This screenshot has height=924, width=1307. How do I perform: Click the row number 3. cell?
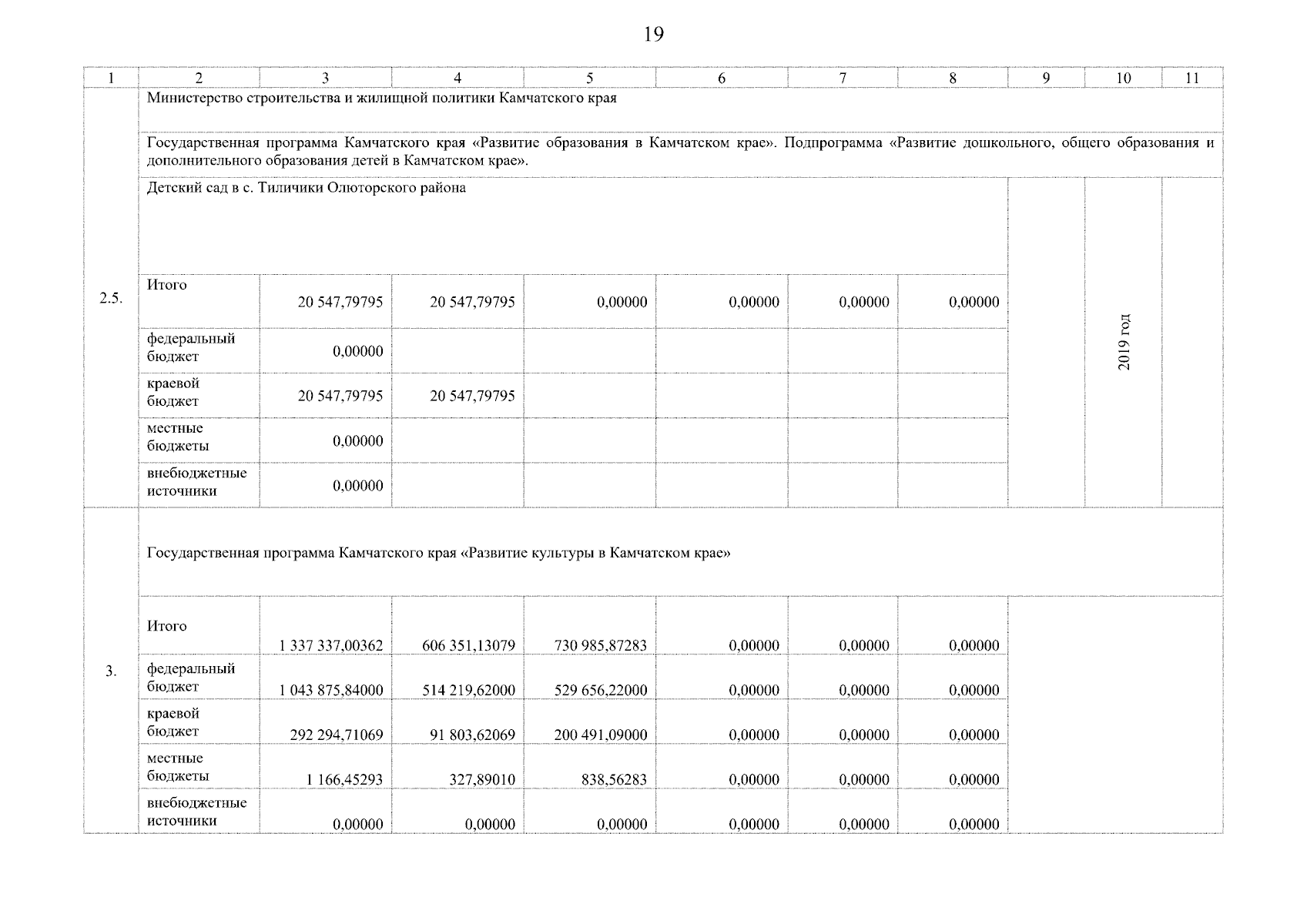111,671
